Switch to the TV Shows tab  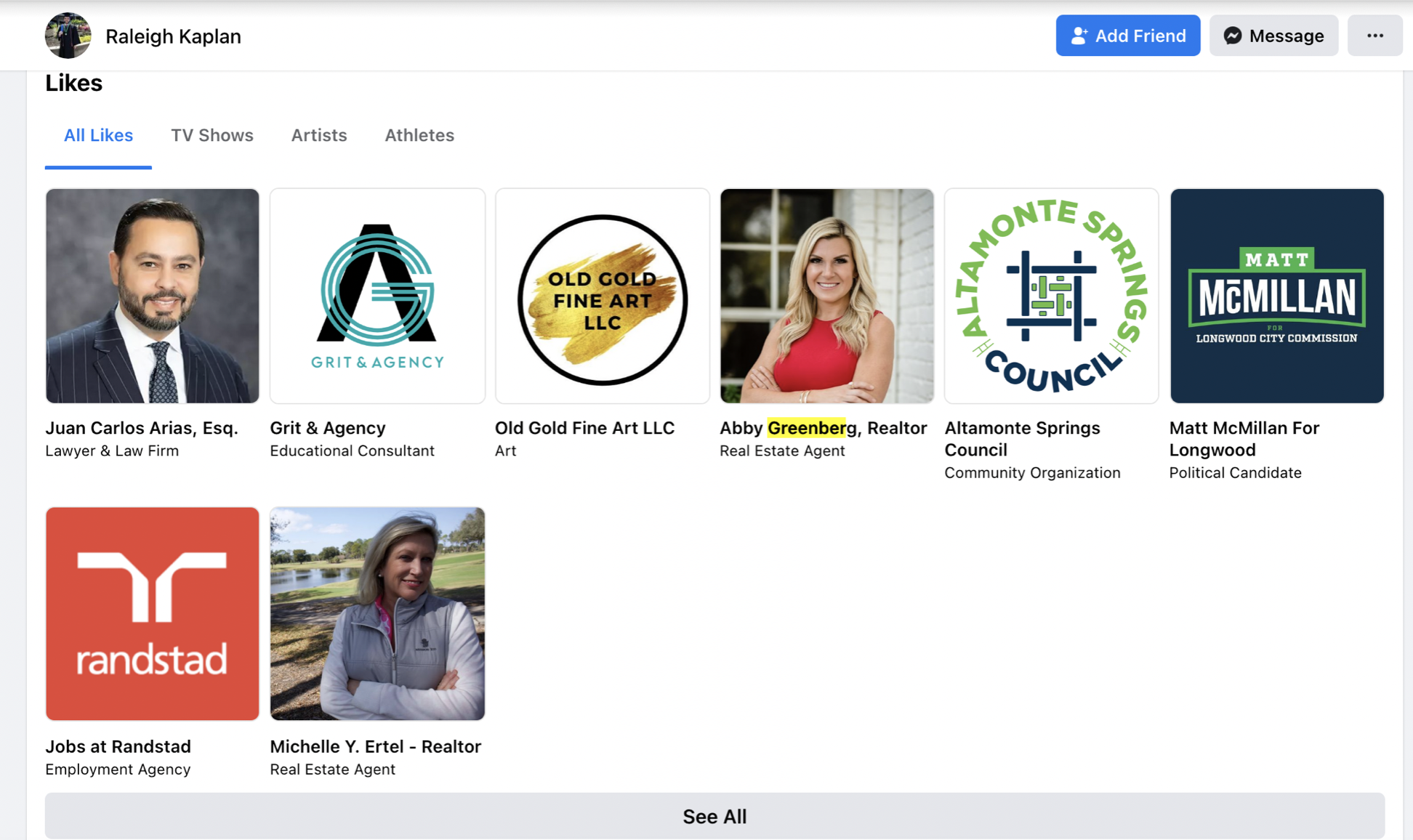click(212, 135)
